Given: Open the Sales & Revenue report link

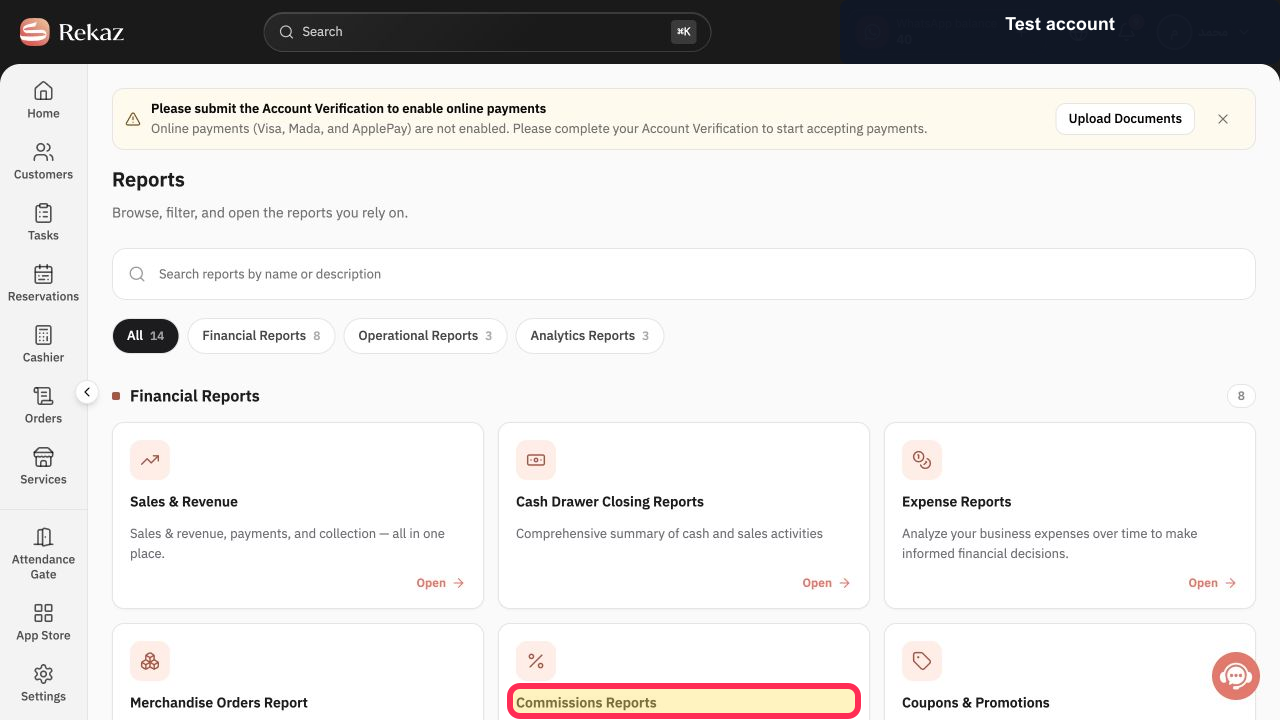Looking at the screenshot, I should [441, 583].
